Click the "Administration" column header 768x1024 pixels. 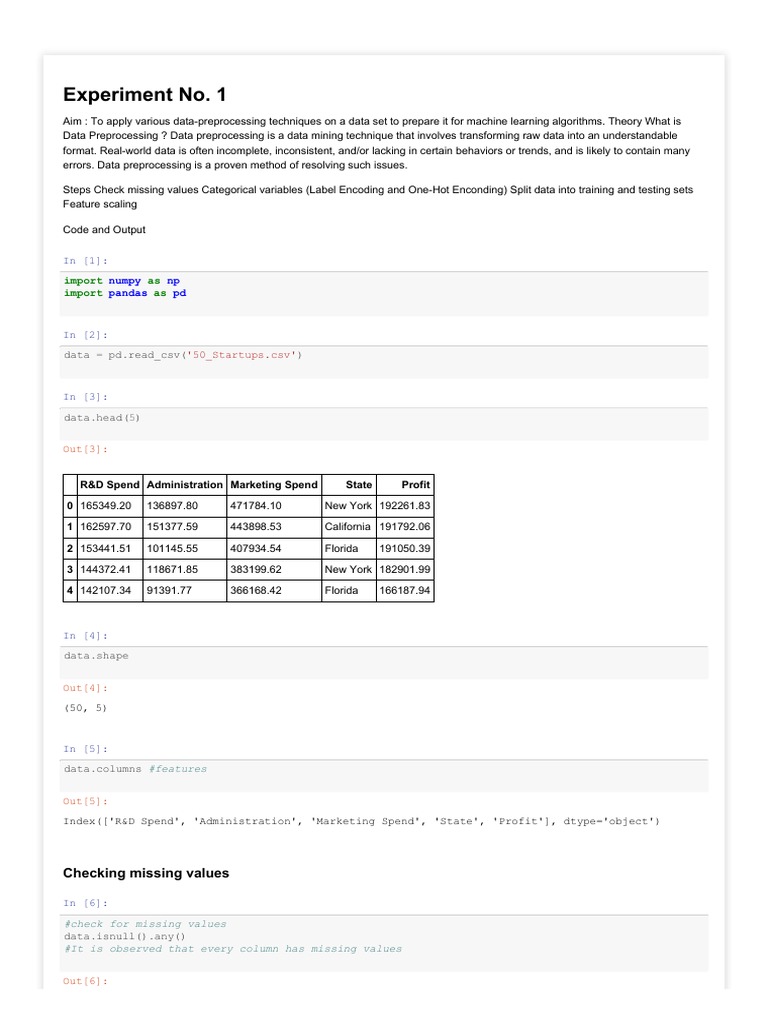(184, 484)
